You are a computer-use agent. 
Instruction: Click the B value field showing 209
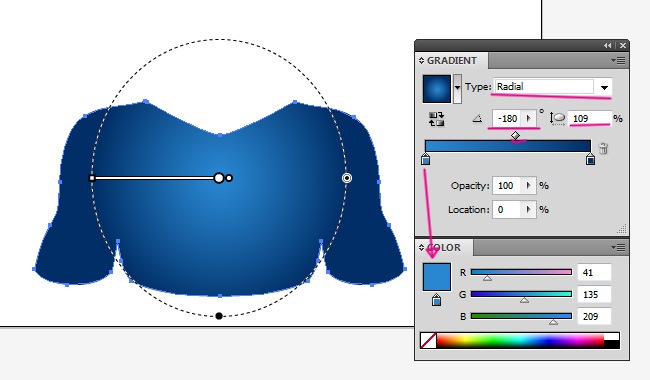click(x=594, y=316)
